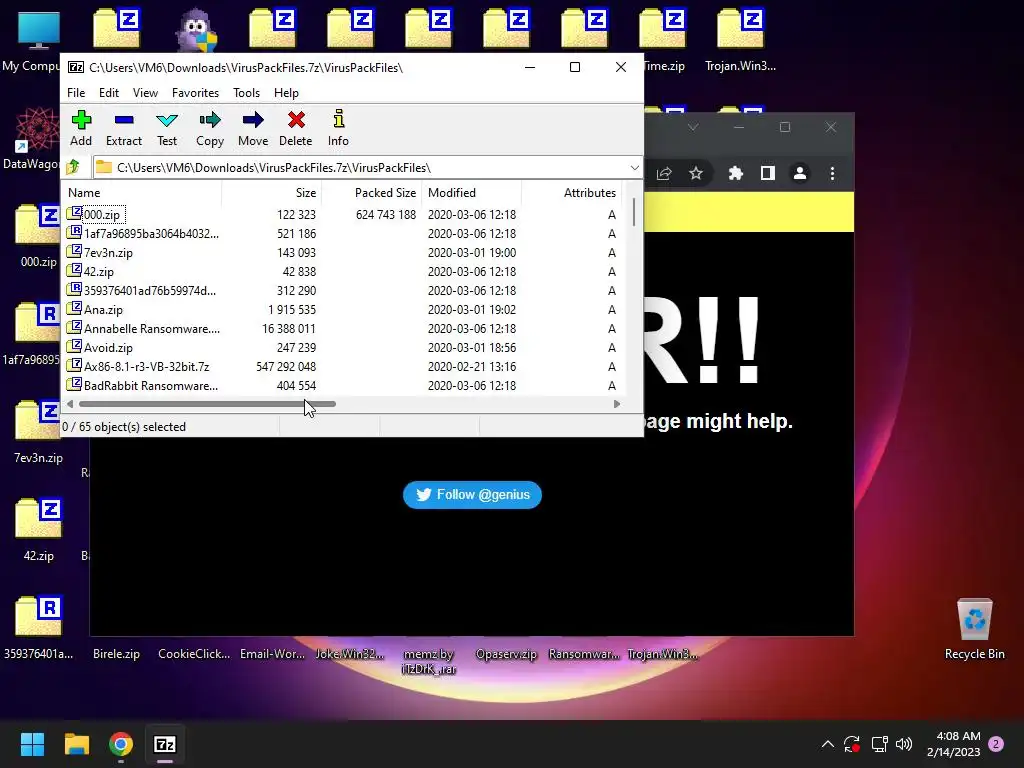Switch to Chrome in the taskbar
This screenshot has width=1024, height=768.
tap(121, 744)
